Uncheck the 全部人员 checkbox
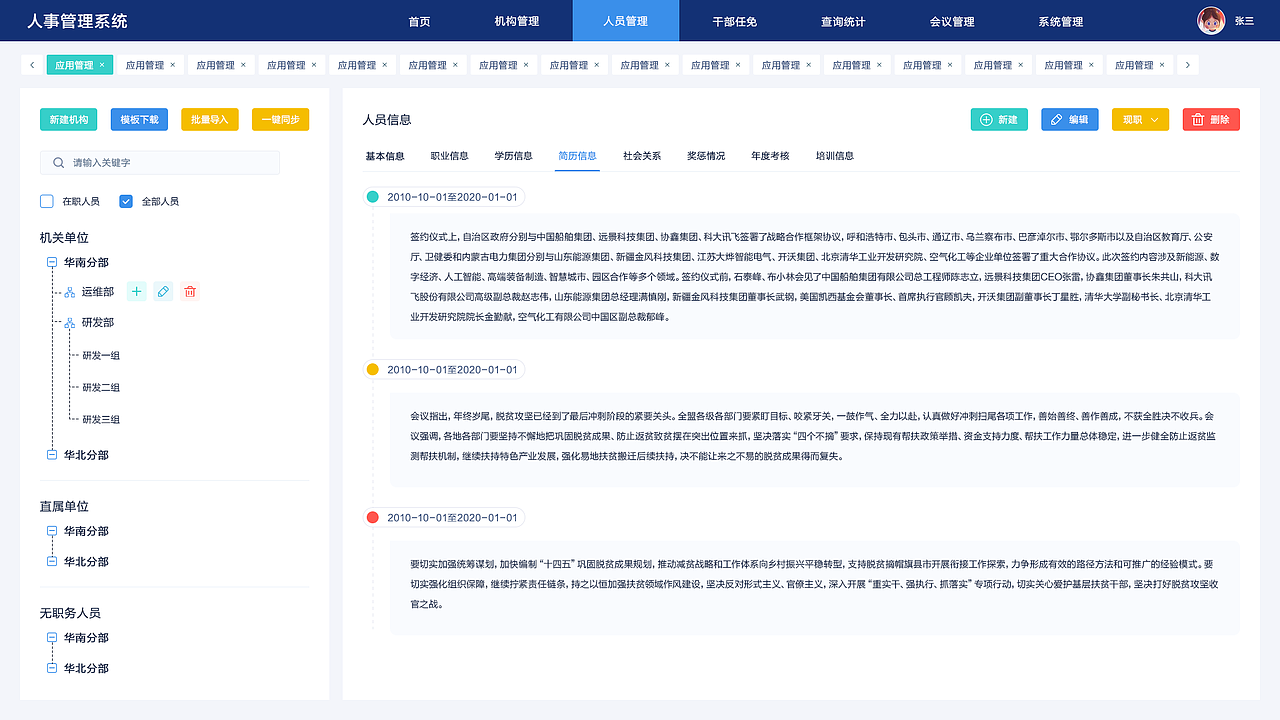Image resolution: width=1280 pixels, height=720 pixels. [124, 200]
